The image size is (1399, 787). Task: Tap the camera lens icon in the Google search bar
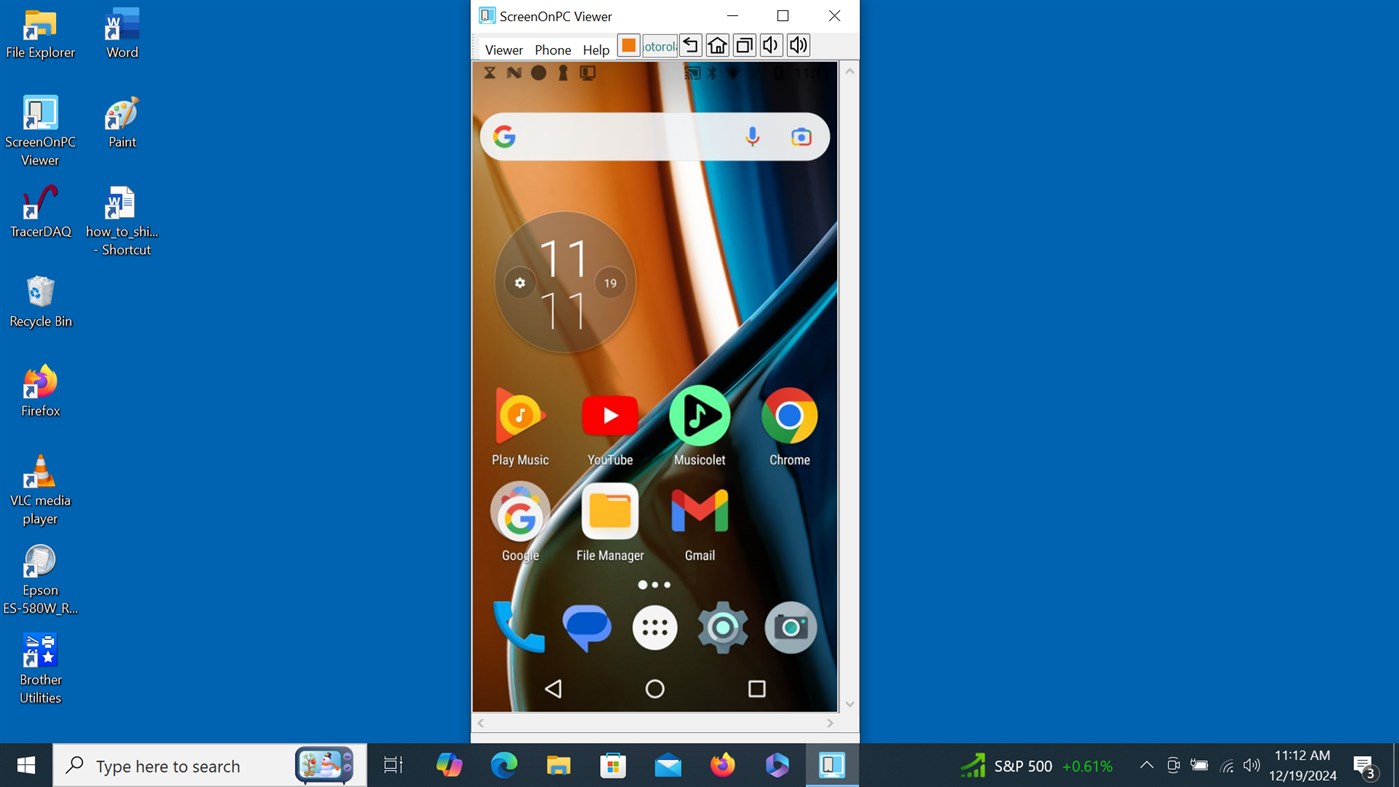pos(801,136)
